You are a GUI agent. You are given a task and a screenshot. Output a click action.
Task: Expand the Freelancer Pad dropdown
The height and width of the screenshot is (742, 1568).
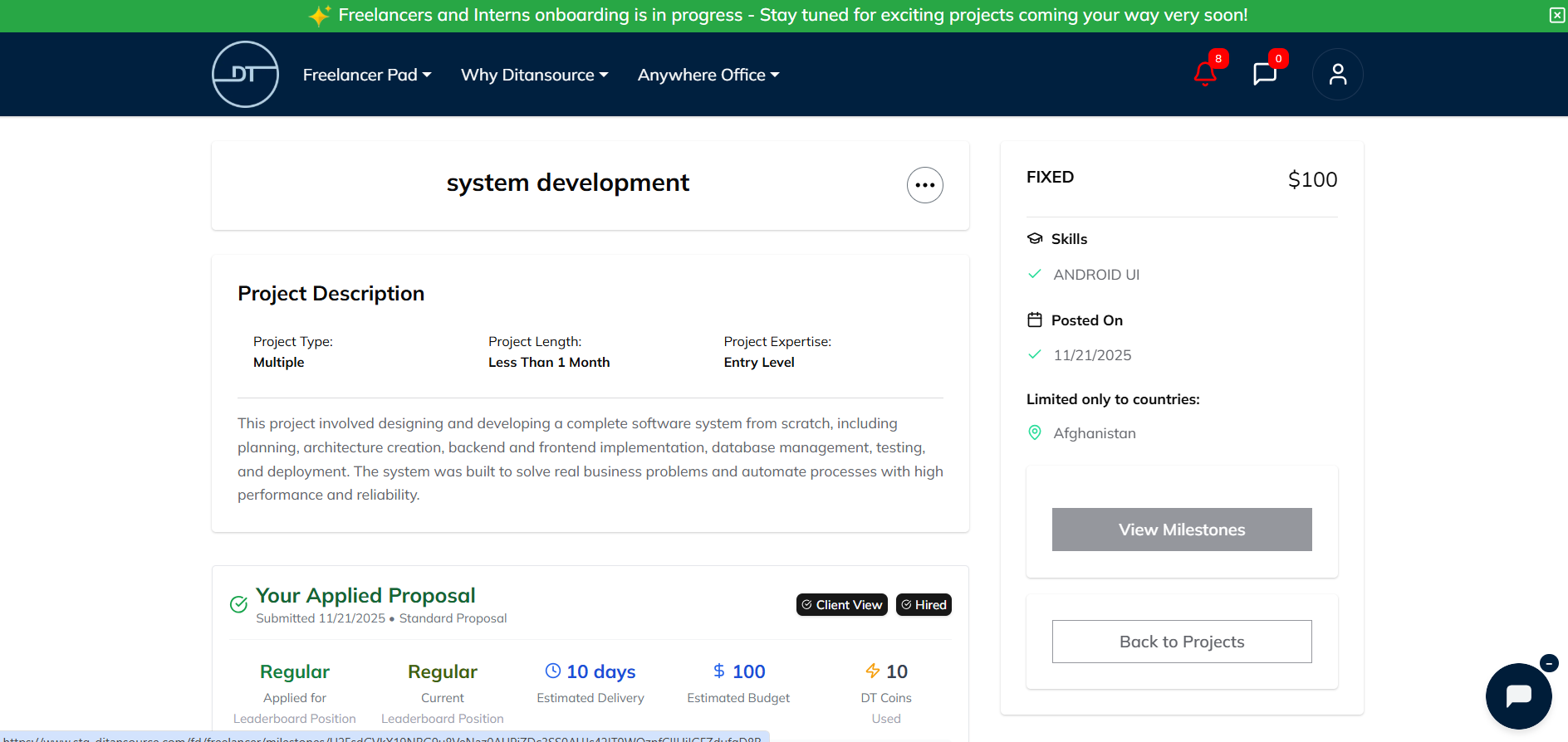(x=366, y=75)
